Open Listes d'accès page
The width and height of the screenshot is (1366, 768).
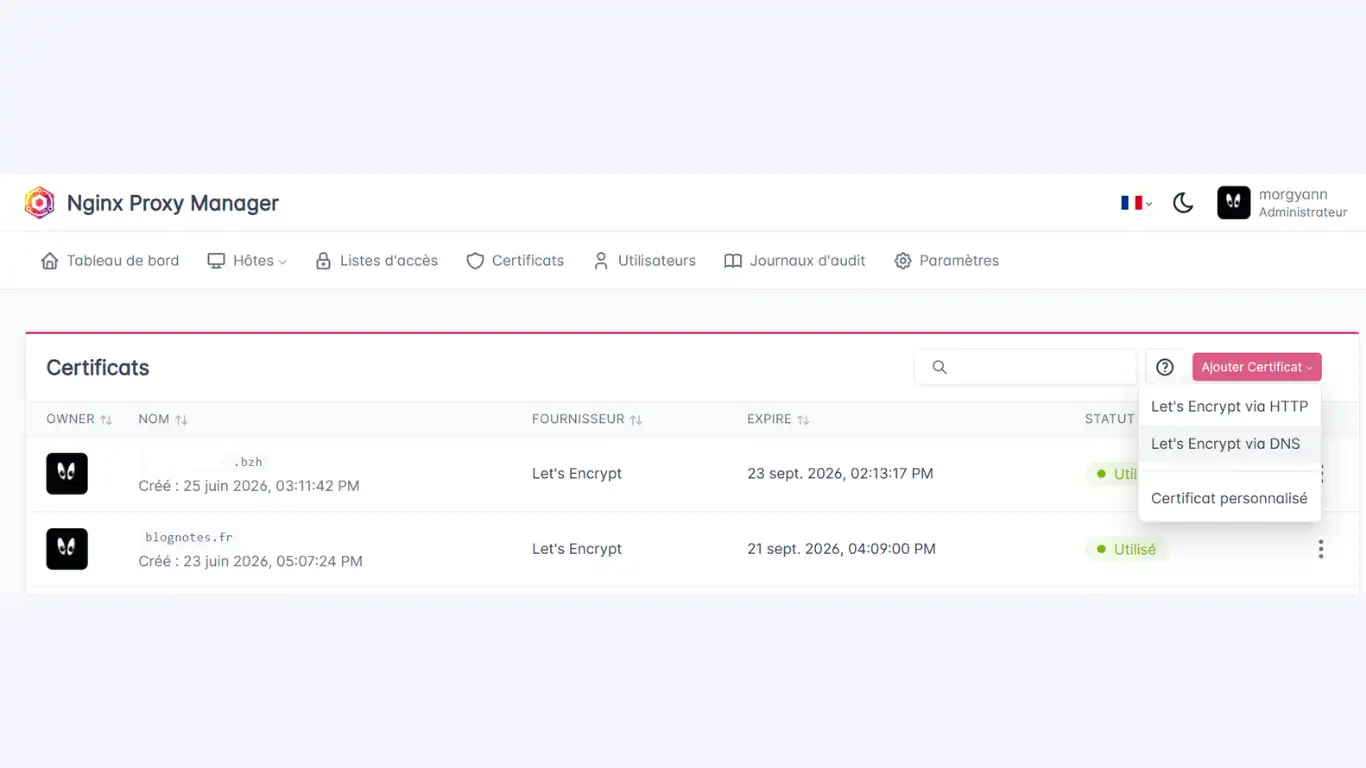(377, 261)
